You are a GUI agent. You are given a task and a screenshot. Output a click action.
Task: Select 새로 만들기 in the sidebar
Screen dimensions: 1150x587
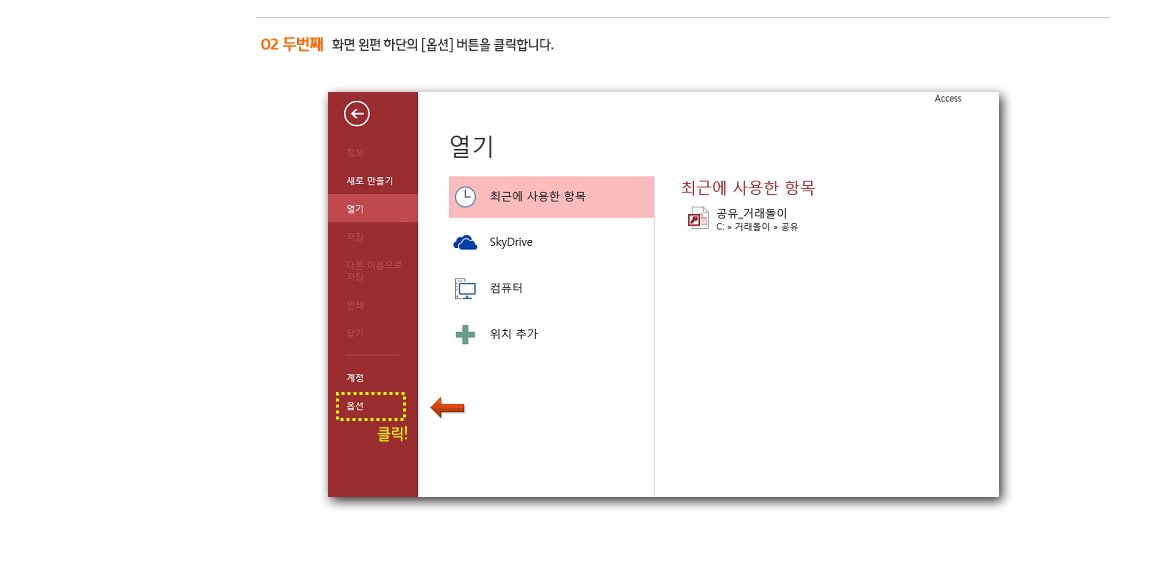coord(370,181)
